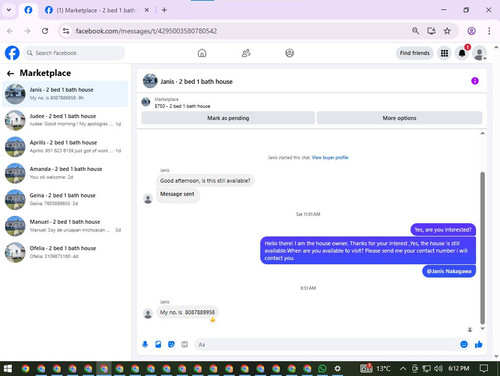Click the chat vertical scrollbar thumb
Screen dimensions: 500x376
pyautogui.click(x=482, y=248)
